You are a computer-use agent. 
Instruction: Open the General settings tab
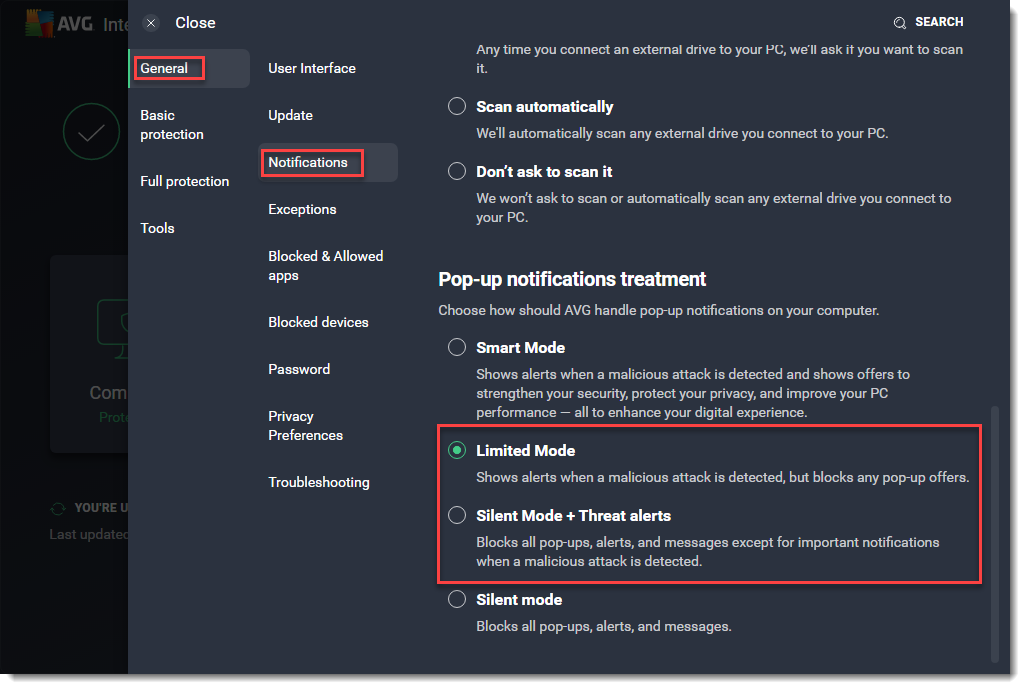tap(165, 68)
